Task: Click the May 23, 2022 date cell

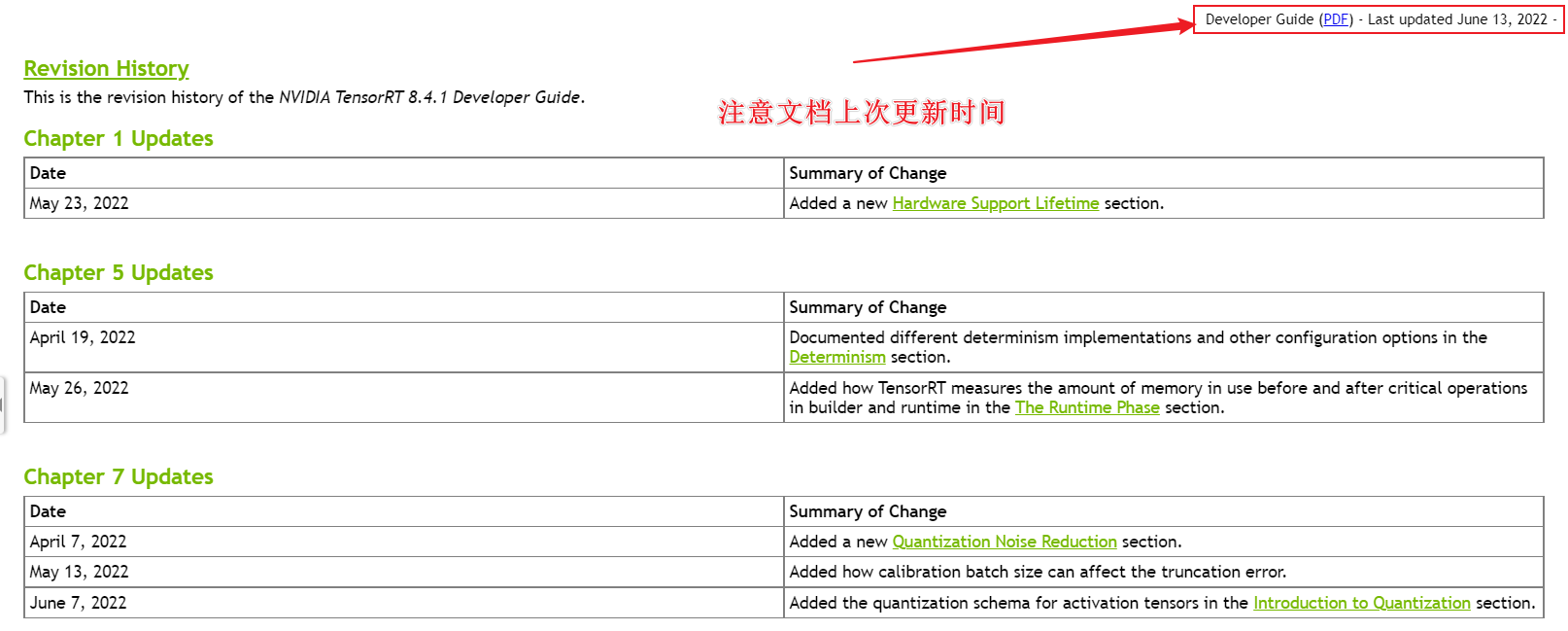Action: pyautogui.click(x=404, y=203)
